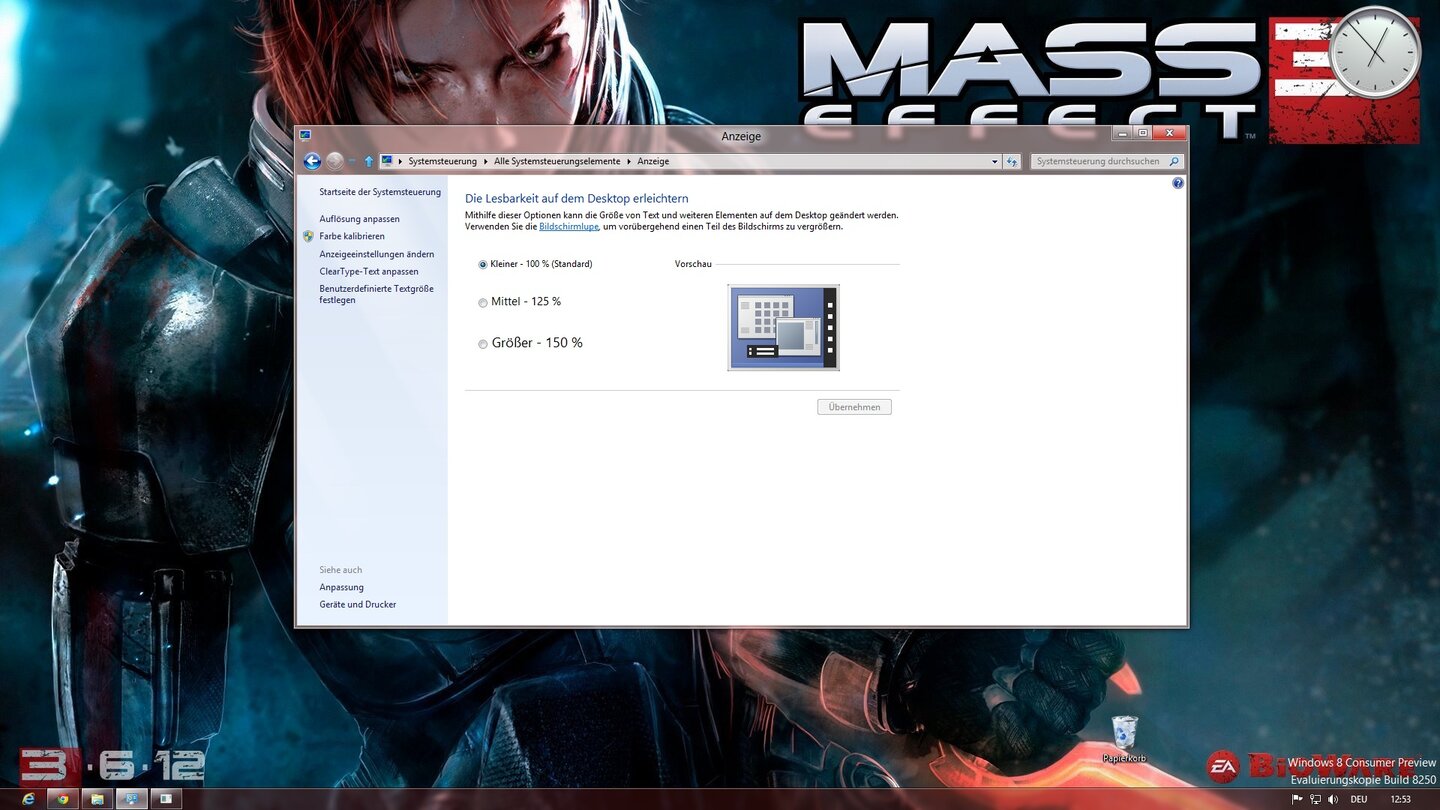The height and width of the screenshot is (810, 1440).
Task: Click the shield icon beside Farbe kalibrieren
Action: point(308,237)
